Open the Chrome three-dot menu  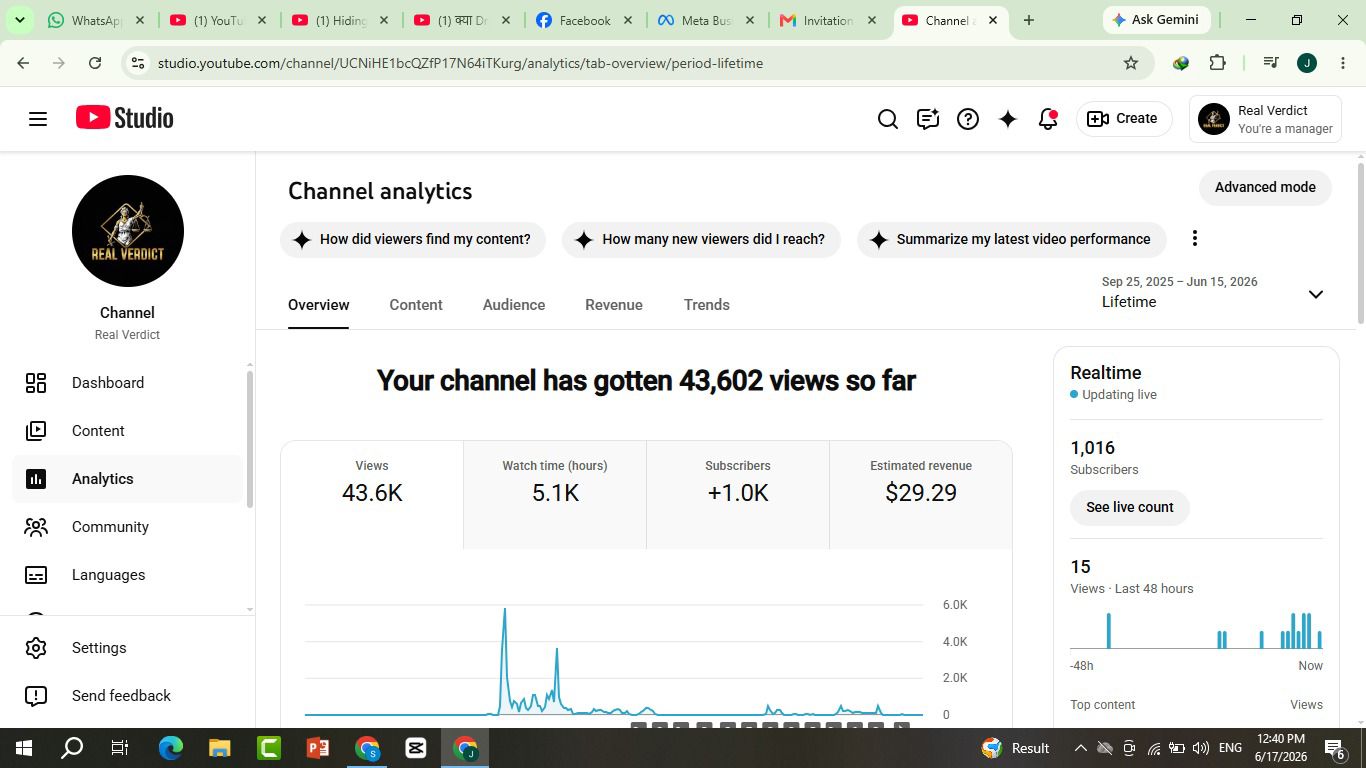pos(1343,63)
